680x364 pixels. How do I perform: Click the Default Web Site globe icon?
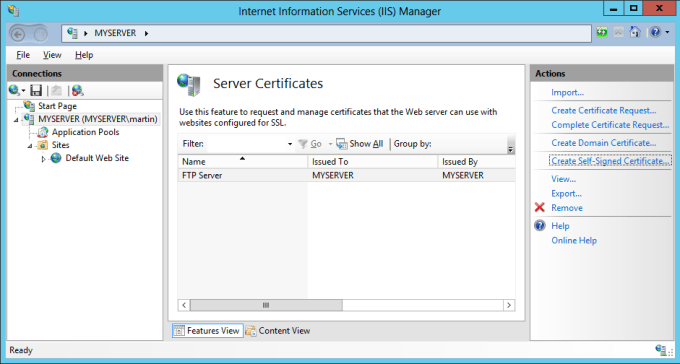click(56, 158)
